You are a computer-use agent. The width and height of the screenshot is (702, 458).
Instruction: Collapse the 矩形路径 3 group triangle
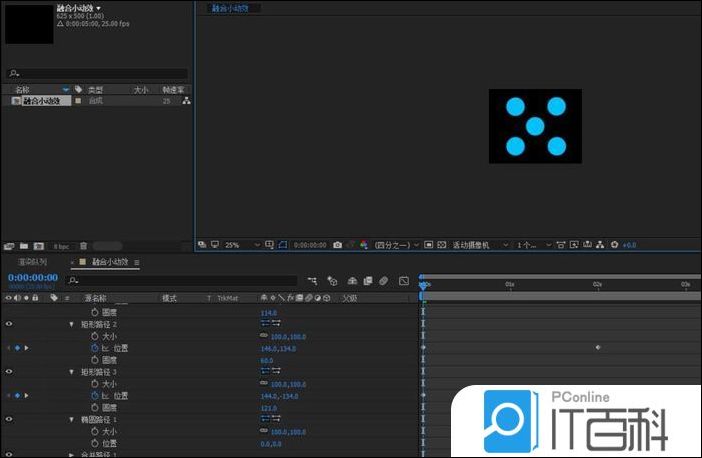click(x=71, y=372)
